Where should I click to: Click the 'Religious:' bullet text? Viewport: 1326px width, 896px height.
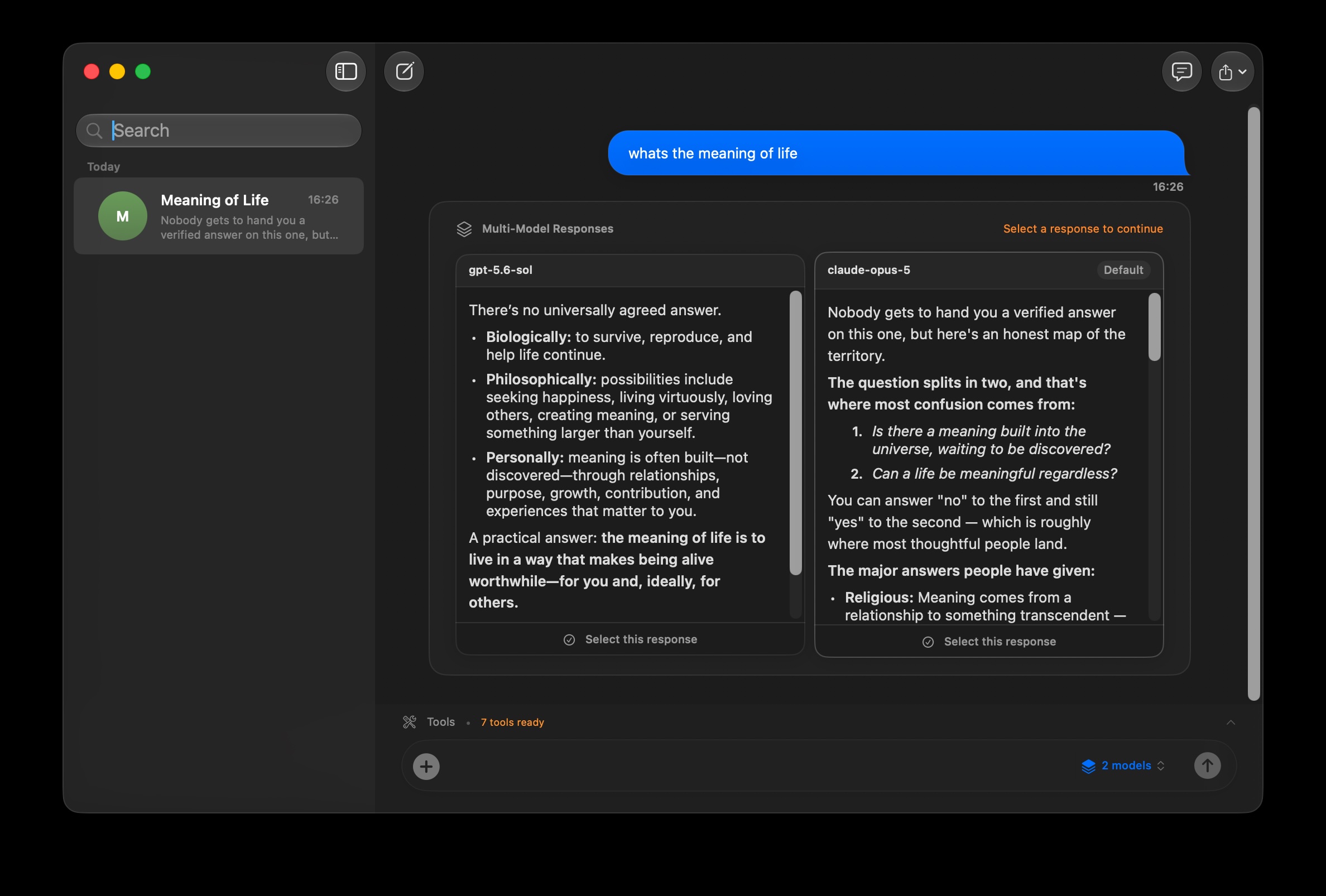[878, 597]
